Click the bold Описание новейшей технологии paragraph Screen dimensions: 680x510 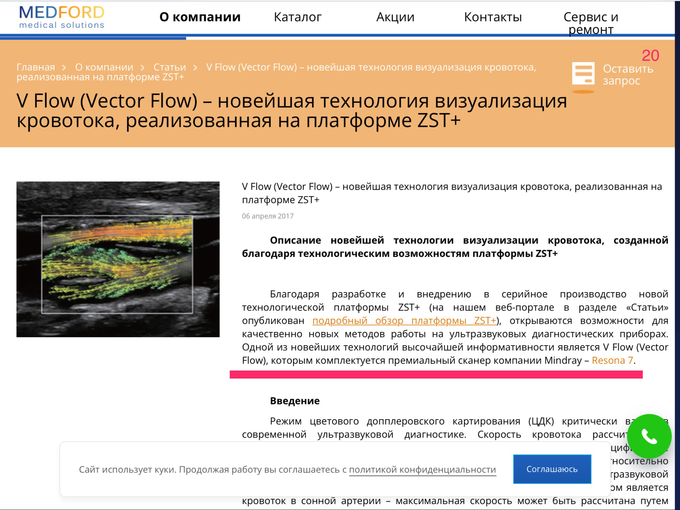pos(455,247)
